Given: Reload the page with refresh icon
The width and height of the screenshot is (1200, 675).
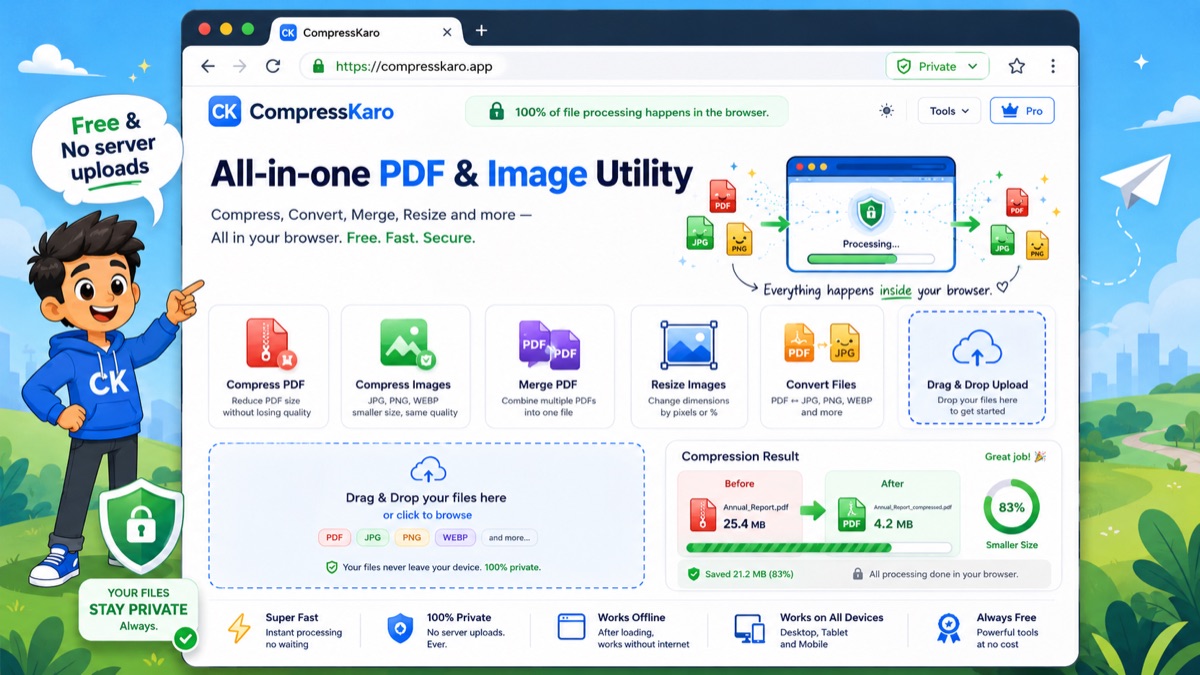Looking at the screenshot, I should pyautogui.click(x=272, y=66).
